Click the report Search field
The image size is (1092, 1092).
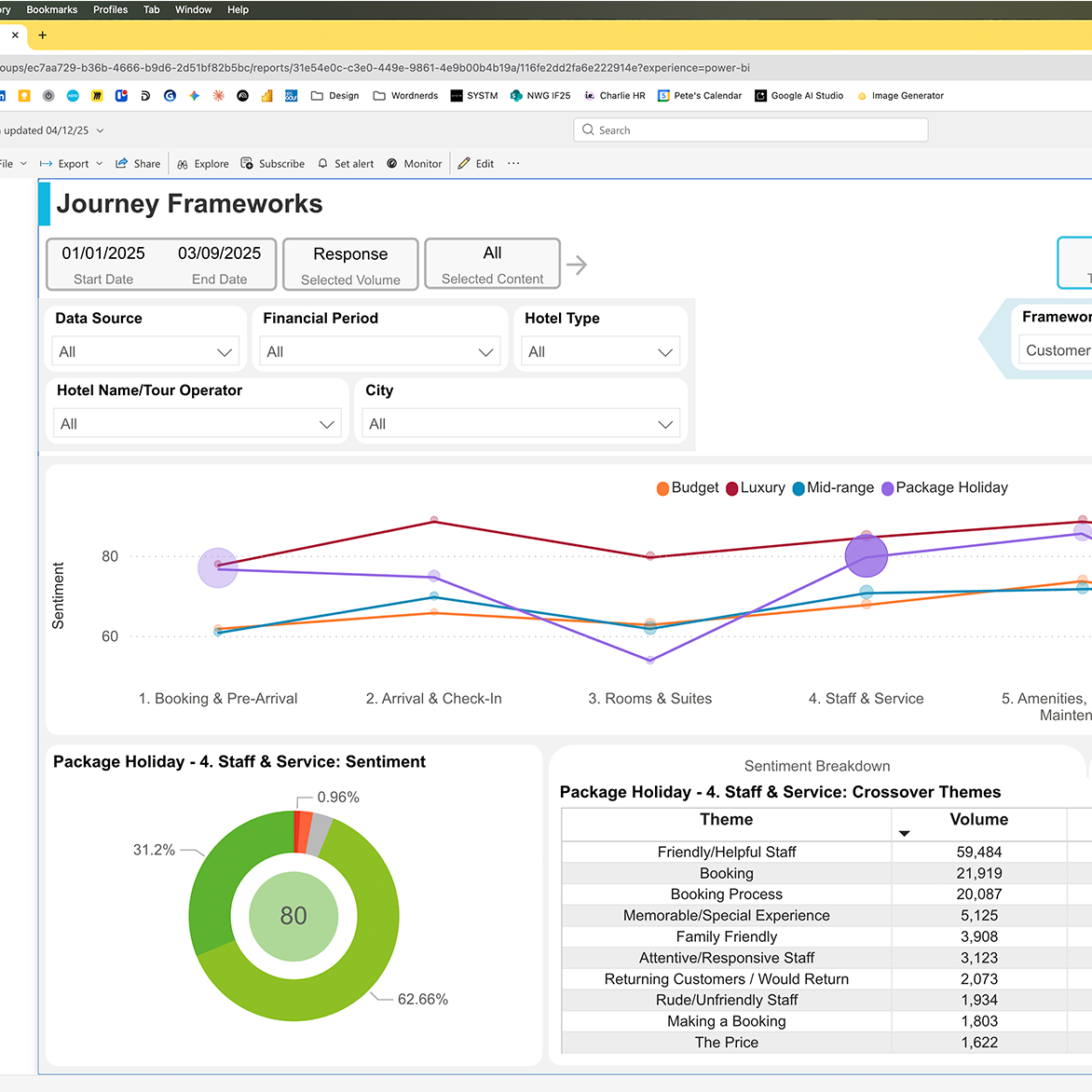coord(751,130)
